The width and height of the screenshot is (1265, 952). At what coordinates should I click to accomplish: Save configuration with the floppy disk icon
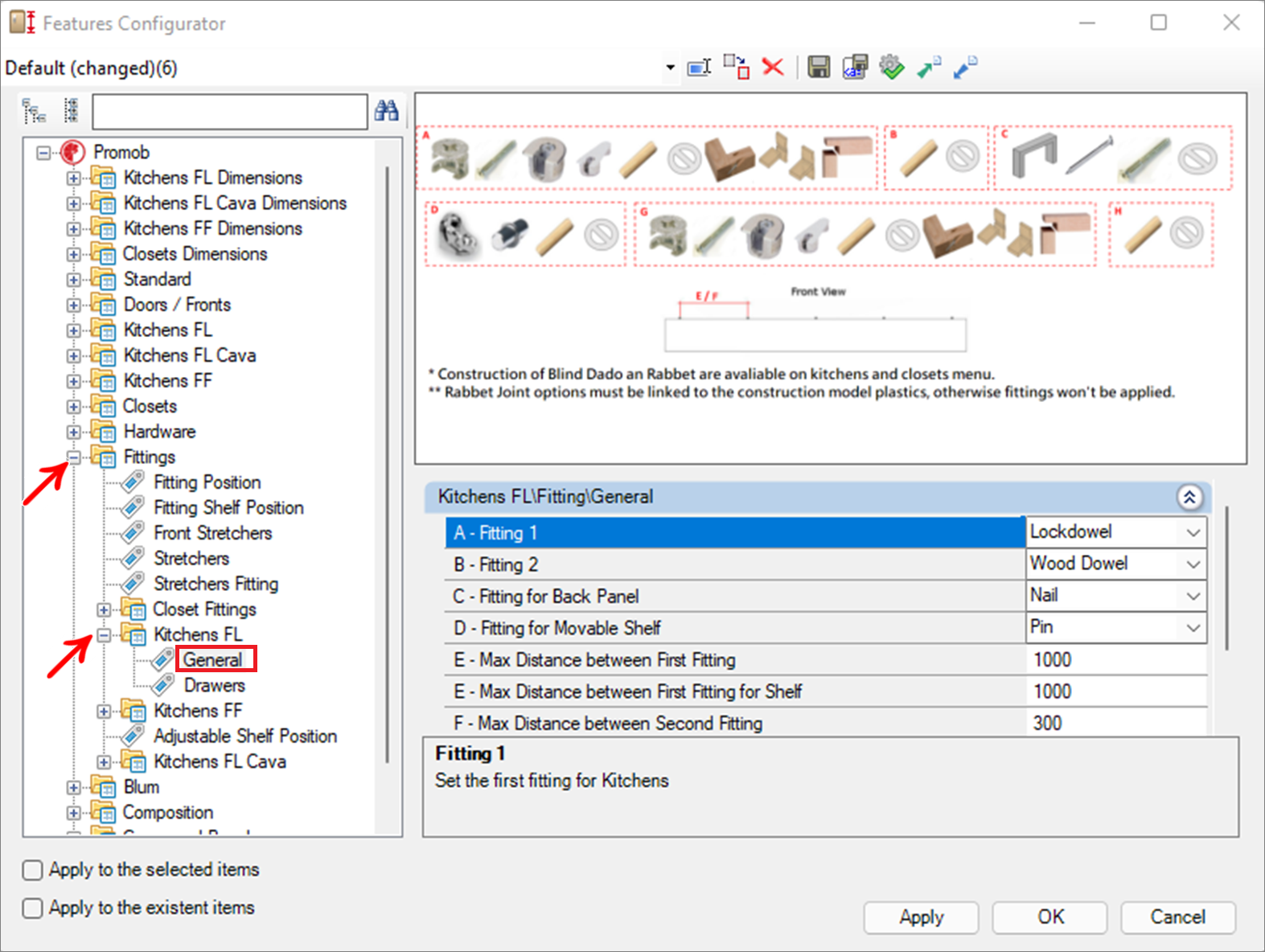pos(819,67)
